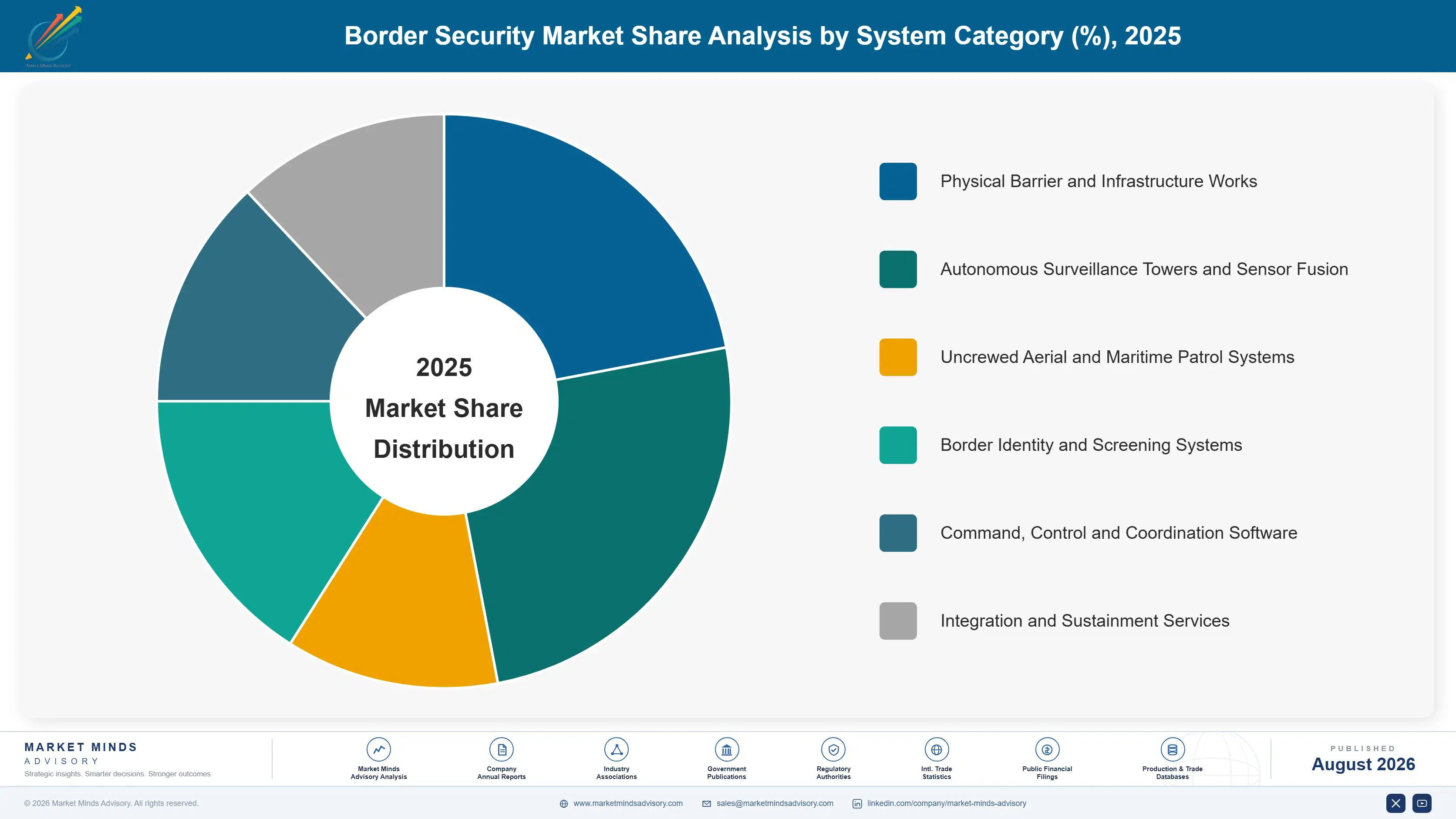The image size is (1456, 819).
Task: Click the Command, Control legend swatch
Action: coord(897,533)
